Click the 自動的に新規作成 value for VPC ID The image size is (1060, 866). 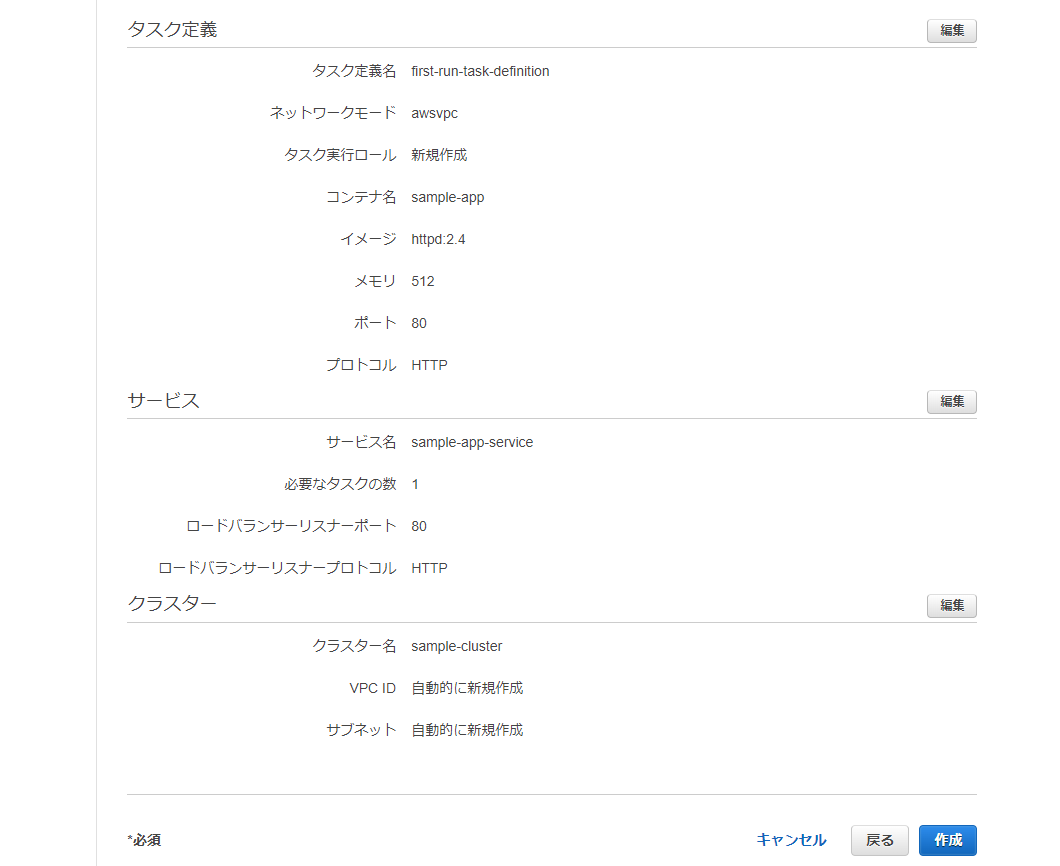[467, 688]
